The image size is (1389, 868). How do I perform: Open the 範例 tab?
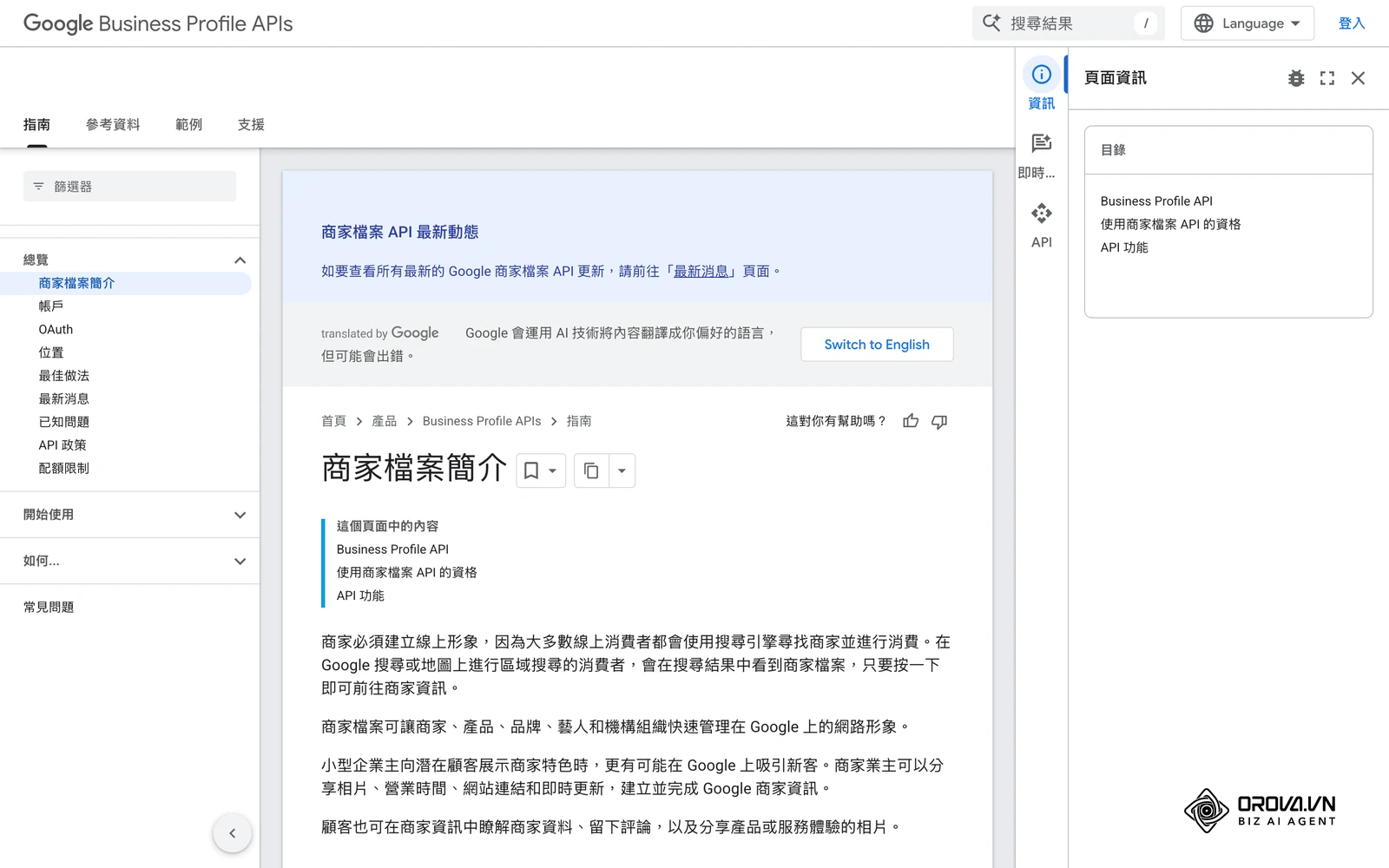[188, 125]
